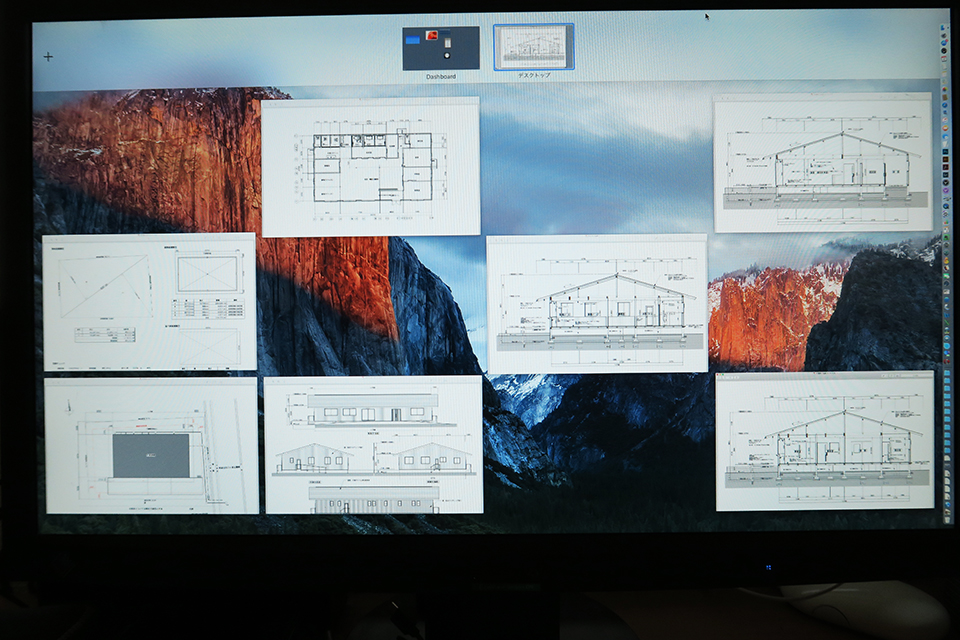The height and width of the screenshot is (640, 960).
Task: Open the section drawing window below the Dock's Finder icon
Action: pyautogui.click(x=823, y=163)
